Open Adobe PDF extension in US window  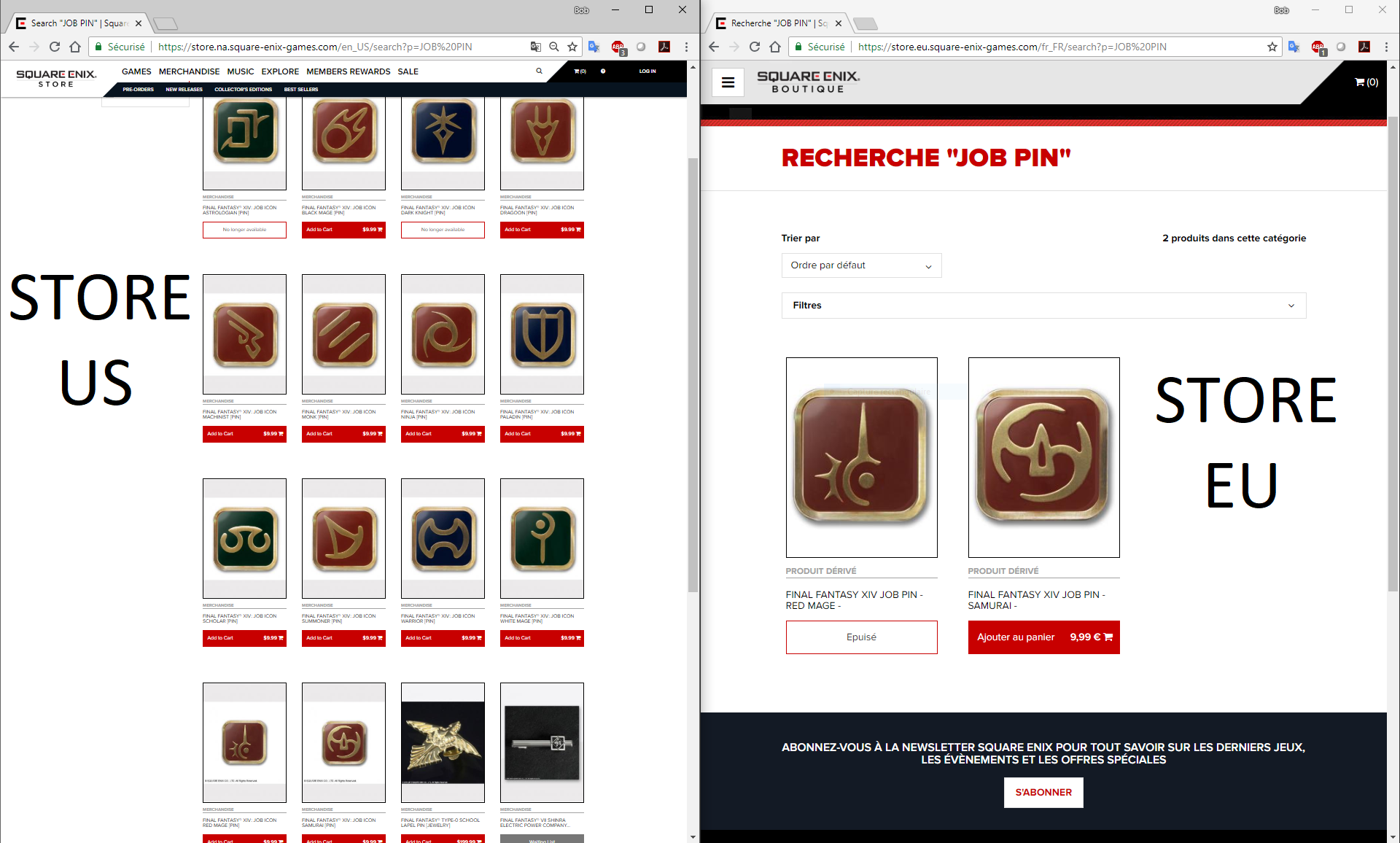[664, 47]
